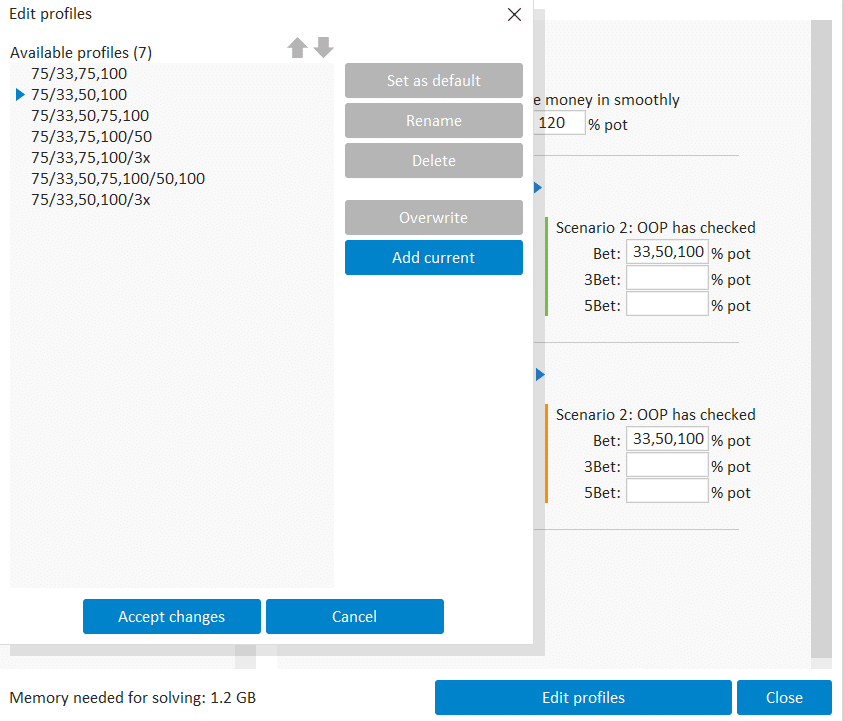
Task: Move selected profile up with arrow
Action: click(297, 47)
